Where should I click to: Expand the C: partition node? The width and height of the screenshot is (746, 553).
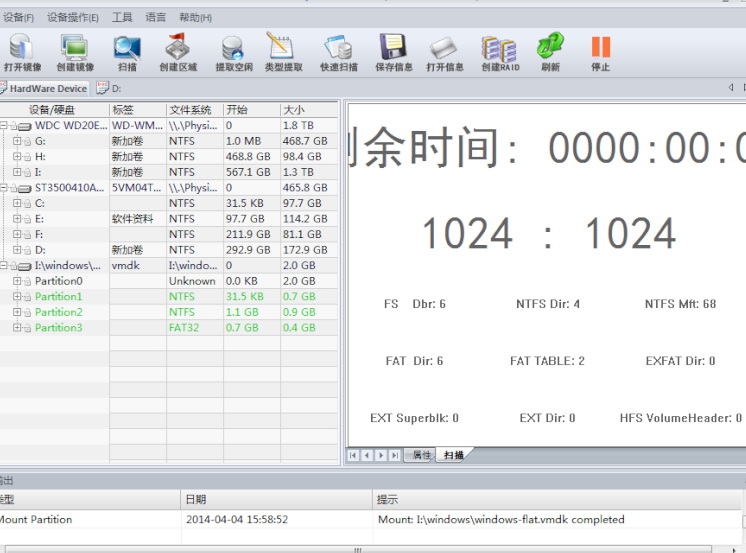[x=17, y=203]
